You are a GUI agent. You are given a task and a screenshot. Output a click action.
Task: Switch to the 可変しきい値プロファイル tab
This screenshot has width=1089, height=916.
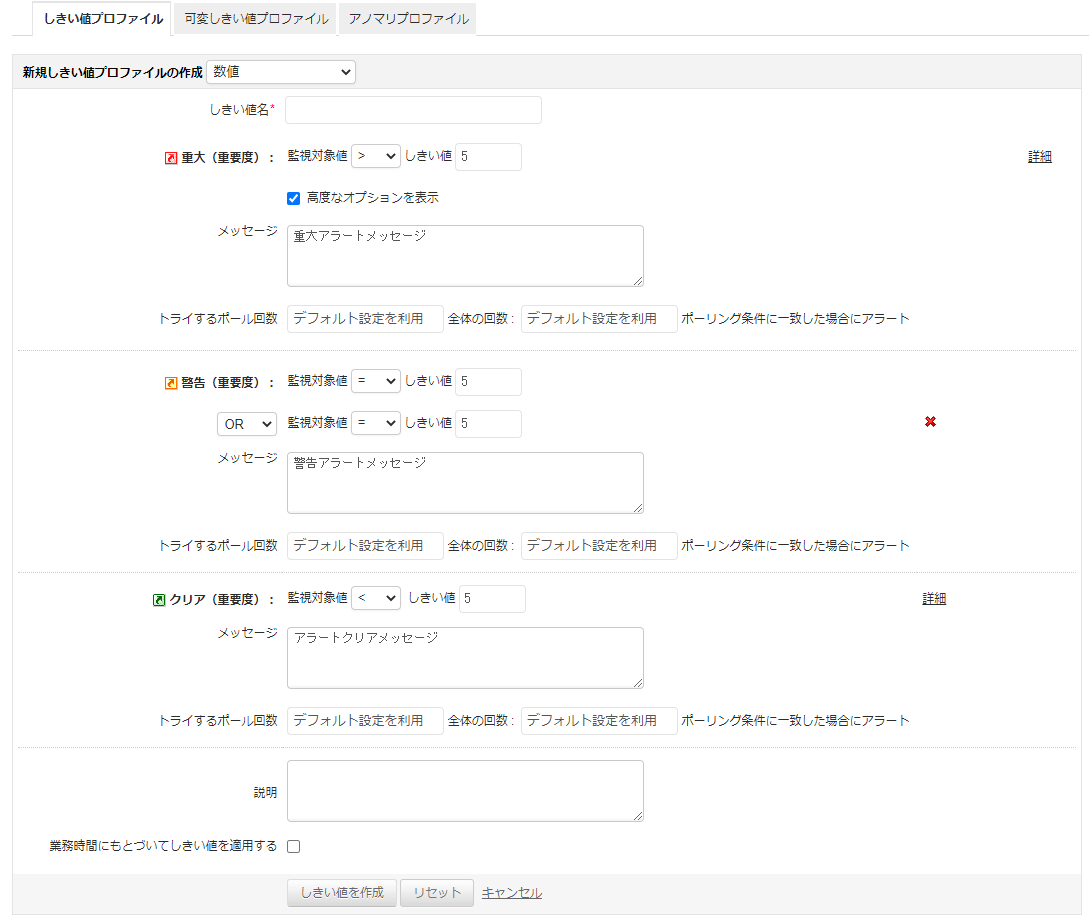[256, 19]
